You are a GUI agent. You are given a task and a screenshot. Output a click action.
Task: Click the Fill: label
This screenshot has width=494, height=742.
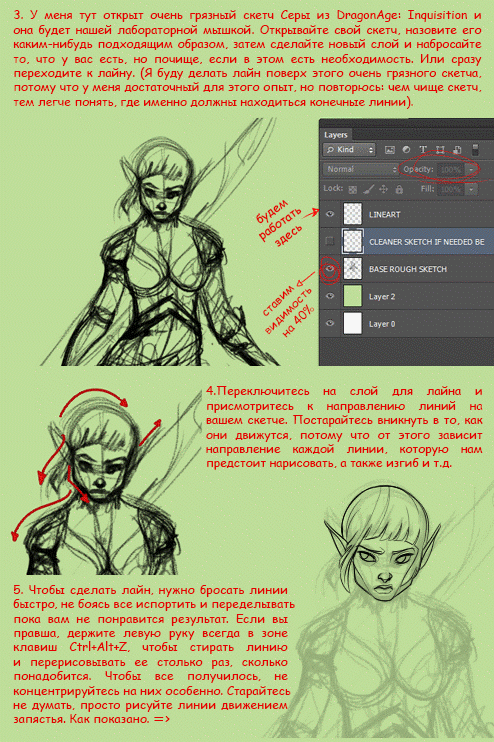[427, 189]
